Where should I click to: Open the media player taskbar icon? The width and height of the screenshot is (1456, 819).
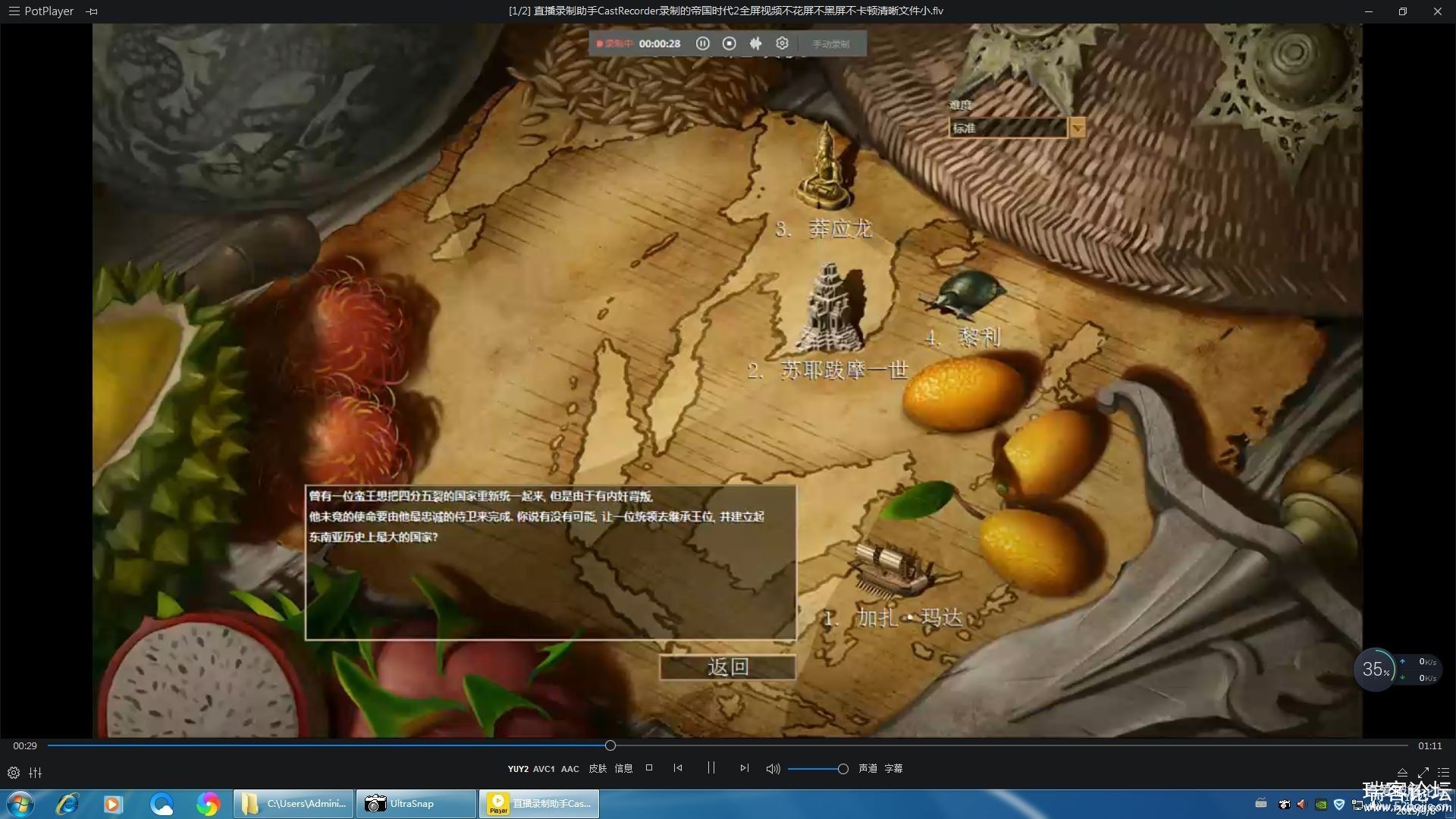tap(113, 804)
